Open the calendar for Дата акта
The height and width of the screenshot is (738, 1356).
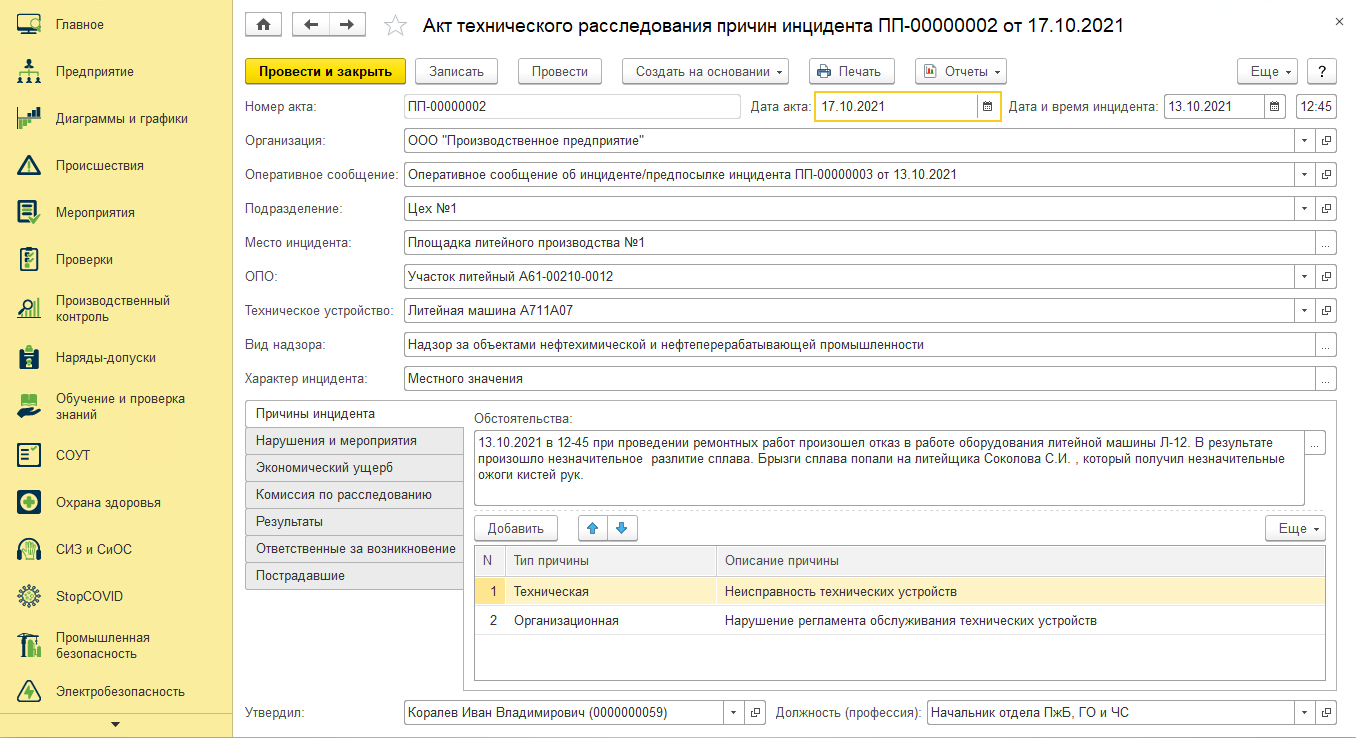tap(988, 106)
